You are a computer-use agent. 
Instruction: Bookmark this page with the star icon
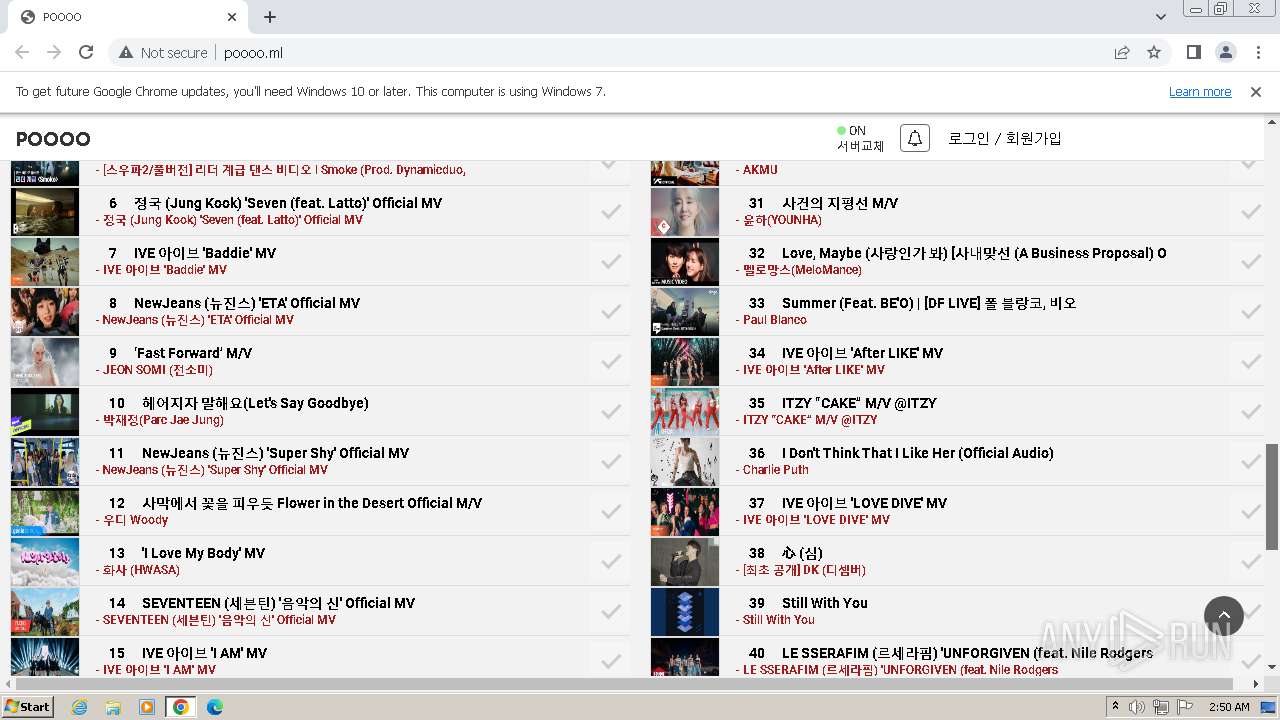(1154, 52)
